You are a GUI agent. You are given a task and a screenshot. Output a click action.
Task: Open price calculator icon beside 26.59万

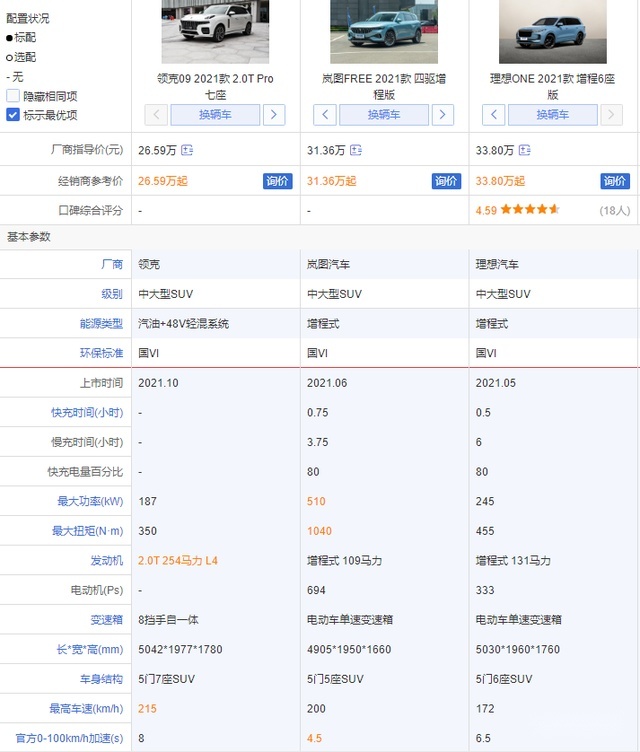pos(187,150)
